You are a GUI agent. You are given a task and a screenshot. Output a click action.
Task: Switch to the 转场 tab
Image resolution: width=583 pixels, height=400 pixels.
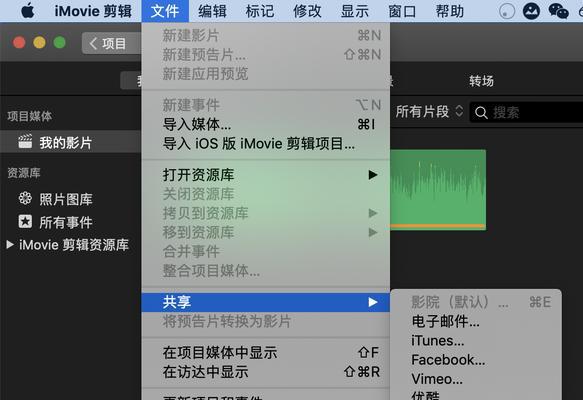pyautogui.click(x=481, y=81)
